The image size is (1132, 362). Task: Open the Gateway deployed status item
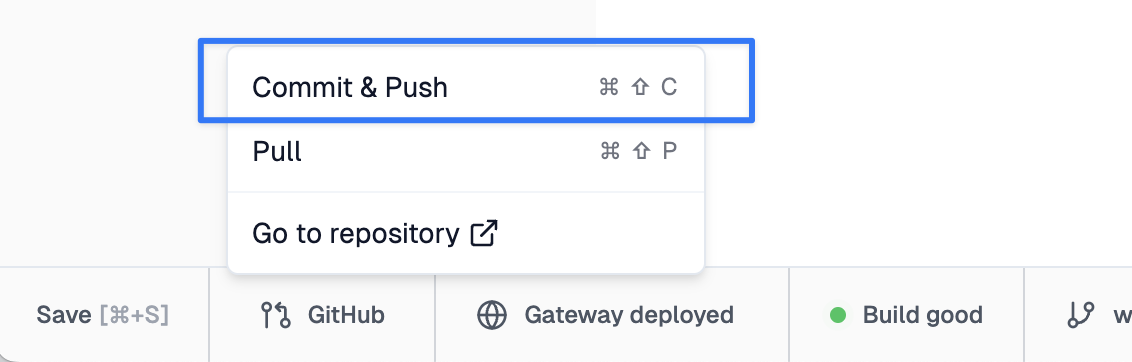[x=612, y=315]
